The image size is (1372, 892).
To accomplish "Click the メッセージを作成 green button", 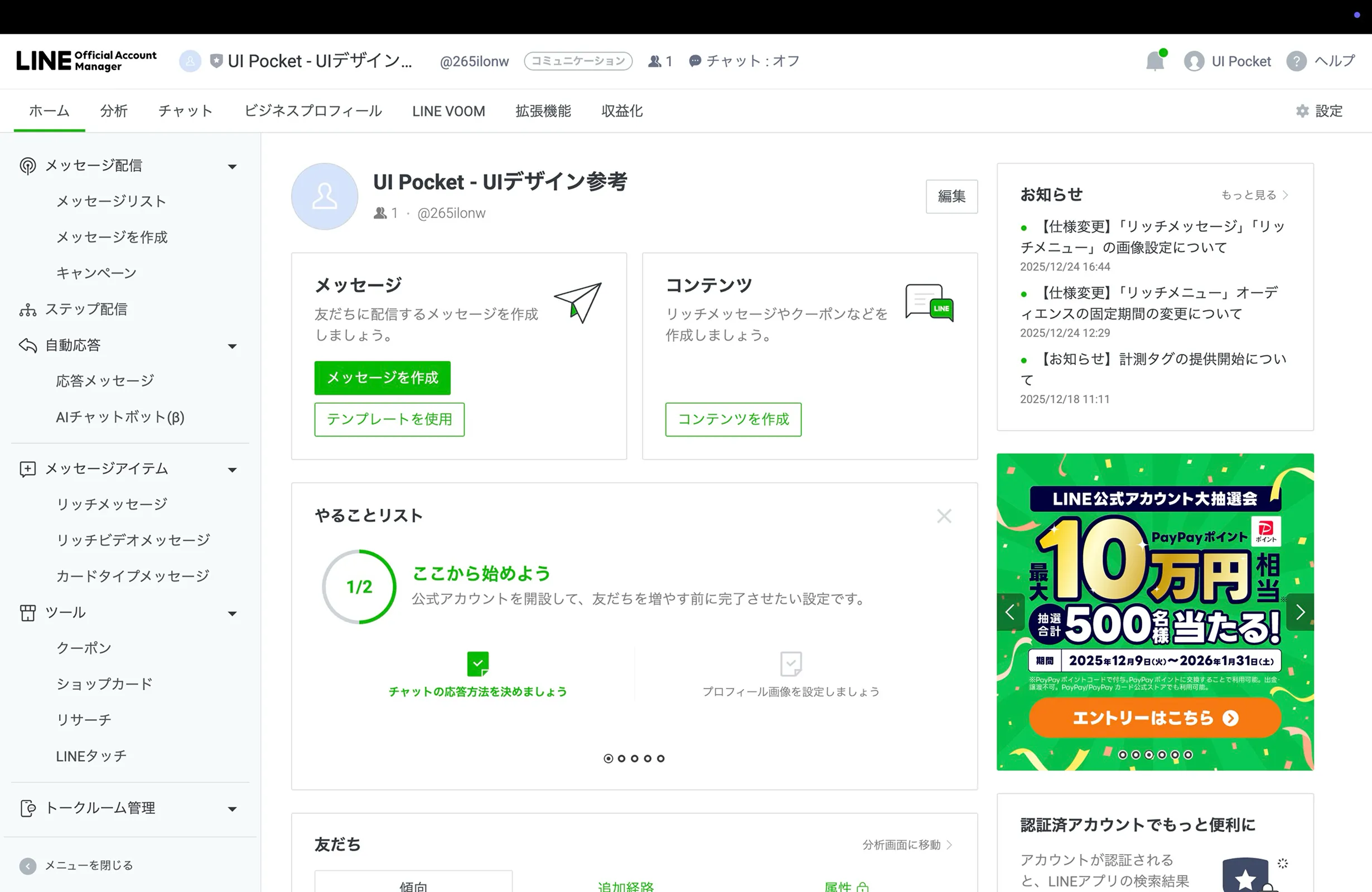I will tap(382, 378).
